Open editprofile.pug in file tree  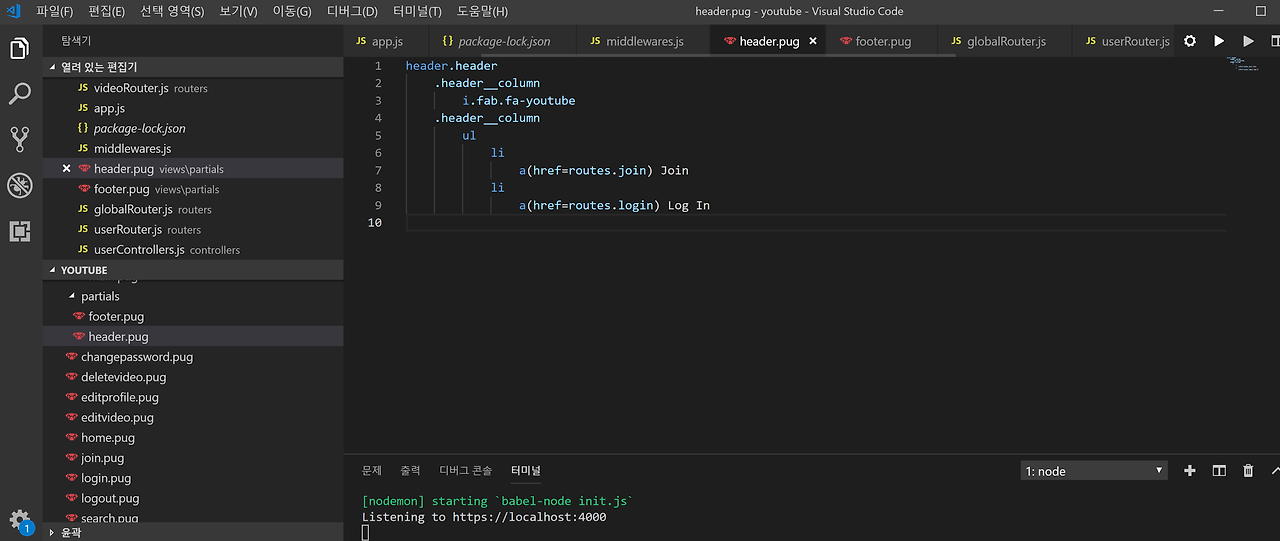point(194,397)
